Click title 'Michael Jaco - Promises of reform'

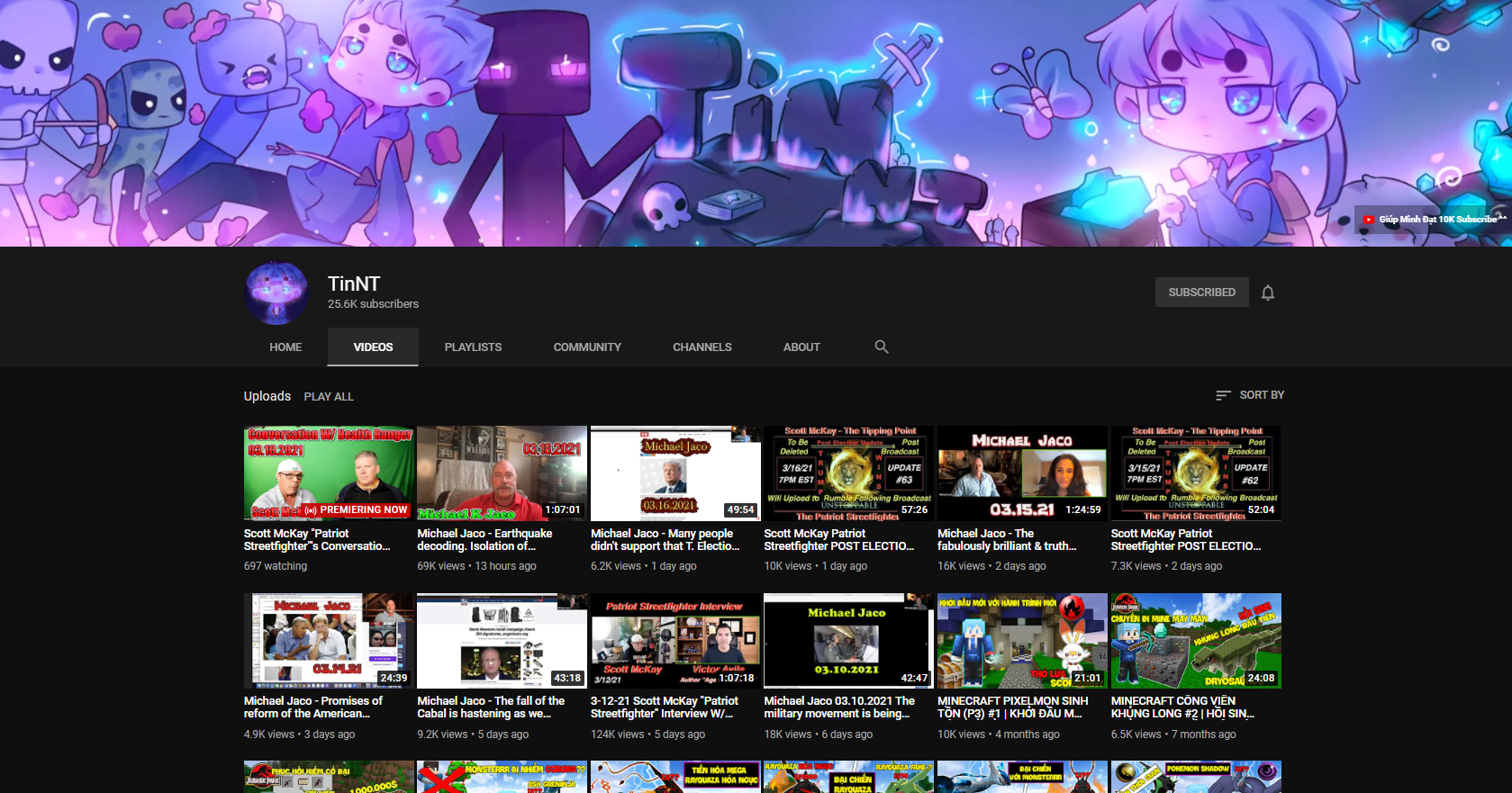313,707
